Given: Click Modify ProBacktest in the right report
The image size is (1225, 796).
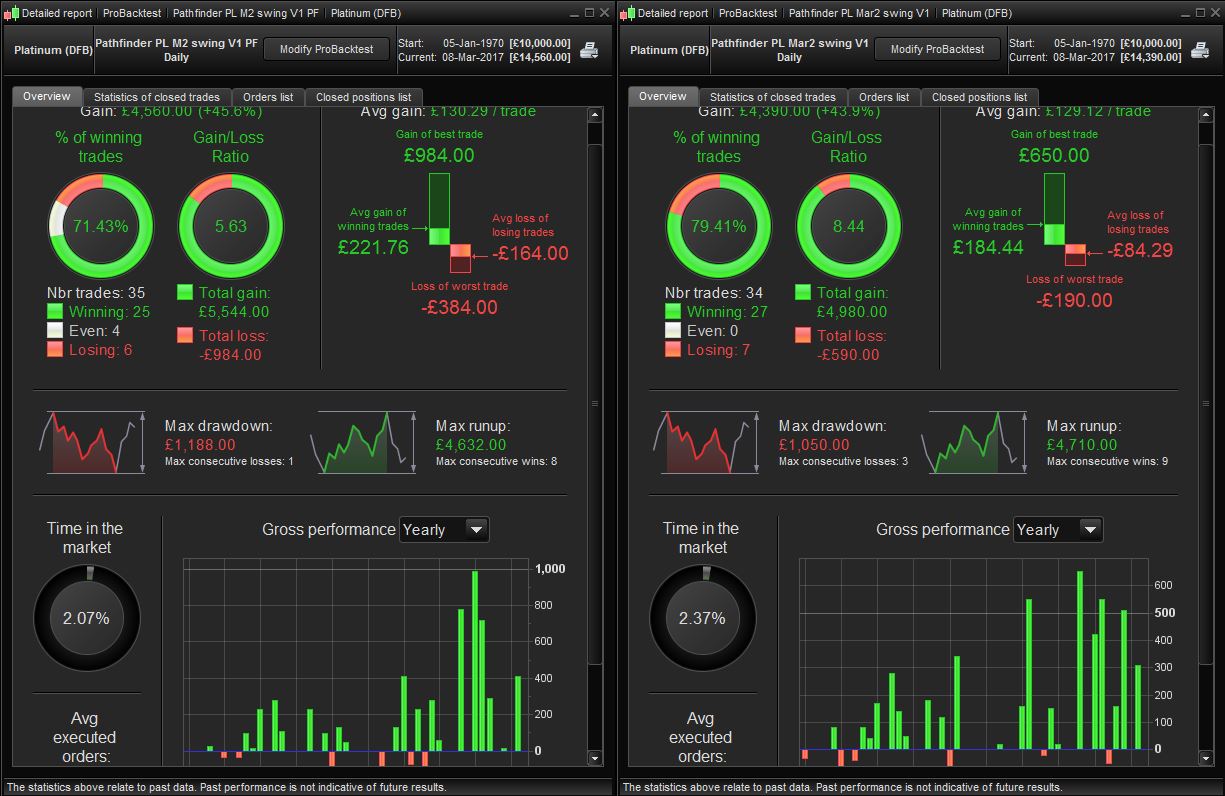Looking at the screenshot, I should point(938,49).
